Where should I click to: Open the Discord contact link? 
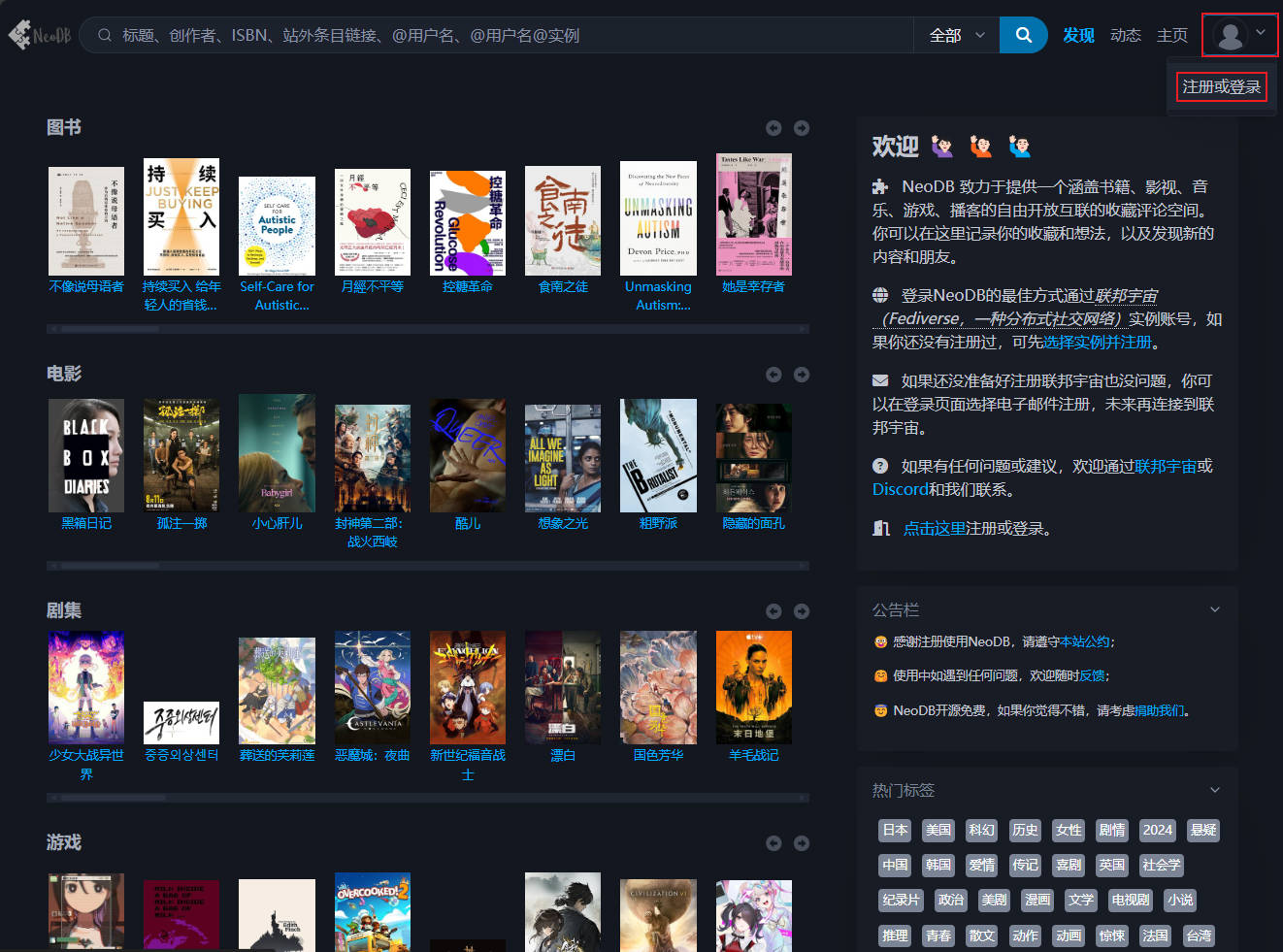(x=900, y=489)
